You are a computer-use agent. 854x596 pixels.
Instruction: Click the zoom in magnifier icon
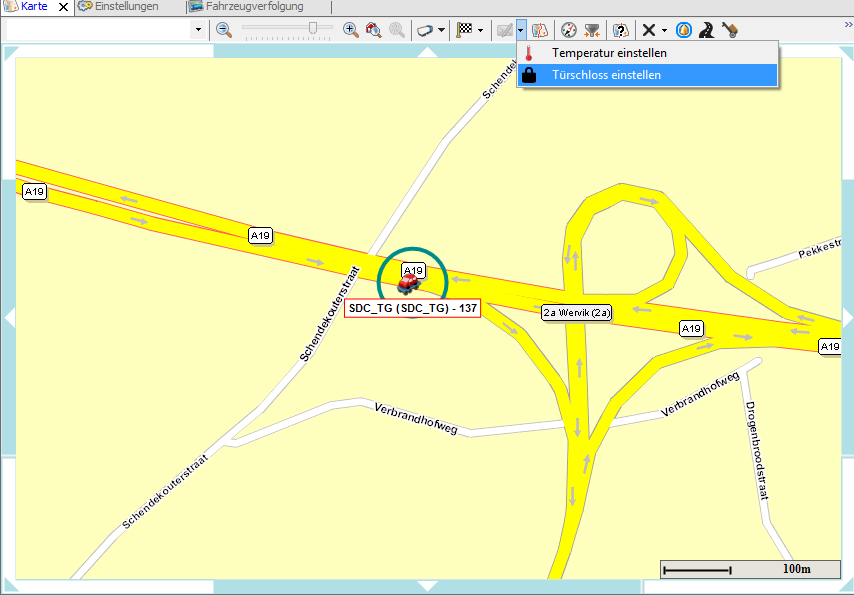(x=351, y=30)
